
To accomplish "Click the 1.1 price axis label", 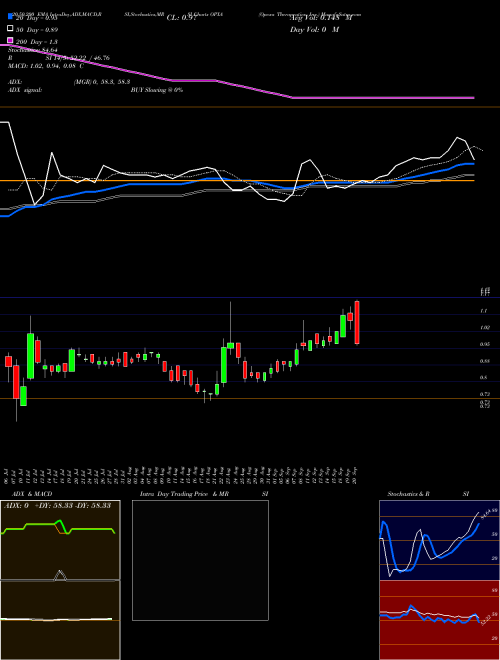I will click(484, 311).
